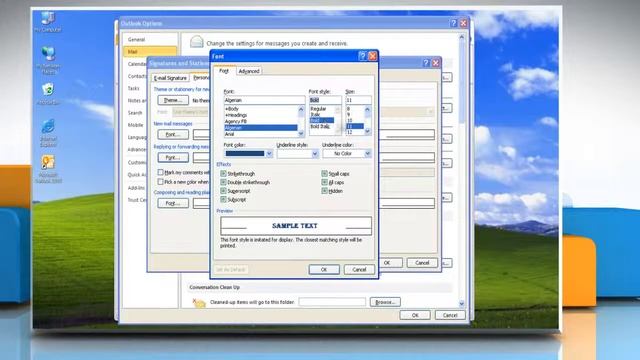Click Cancel in Signatures and Stationery window

click(422, 263)
